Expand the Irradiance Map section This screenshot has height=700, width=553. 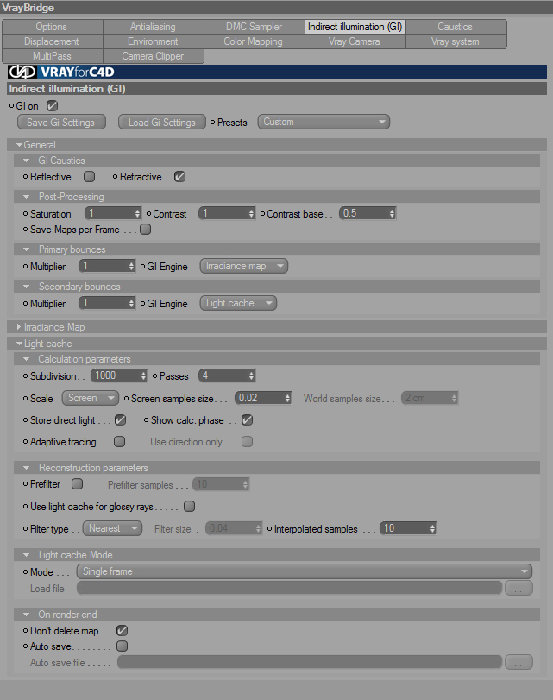click(x=19, y=327)
